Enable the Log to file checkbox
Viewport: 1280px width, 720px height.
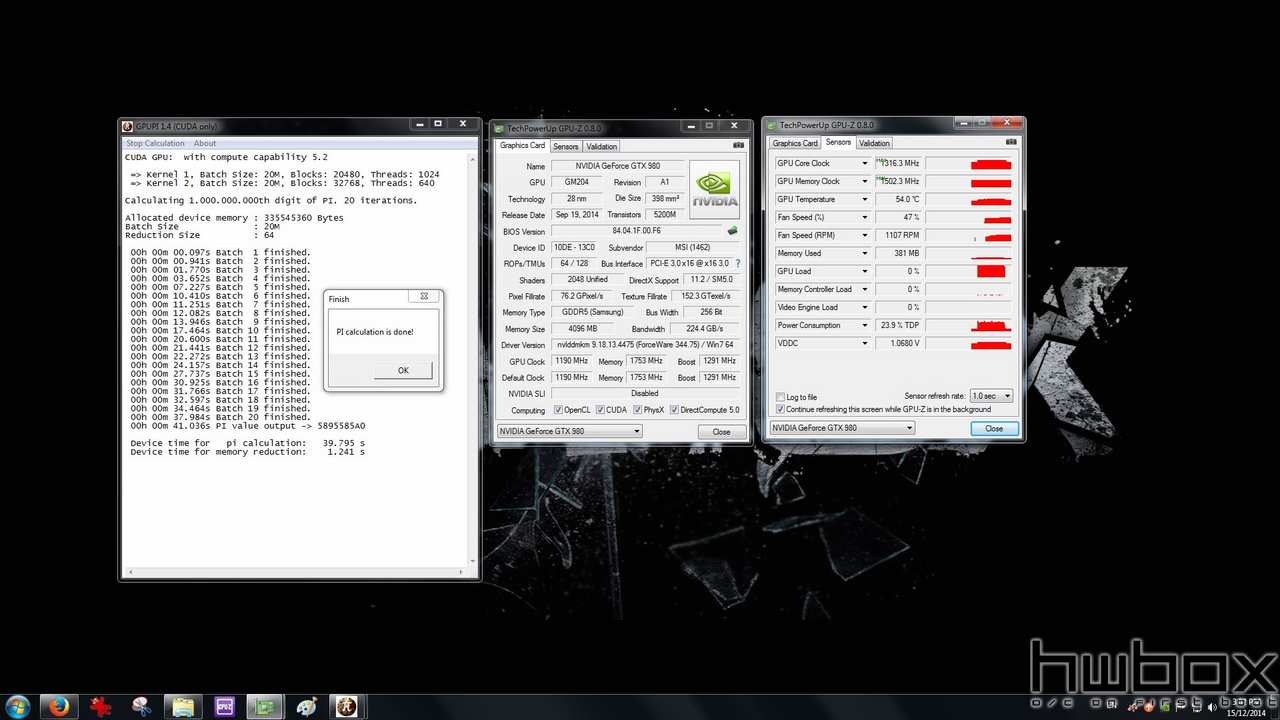tap(781, 397)
